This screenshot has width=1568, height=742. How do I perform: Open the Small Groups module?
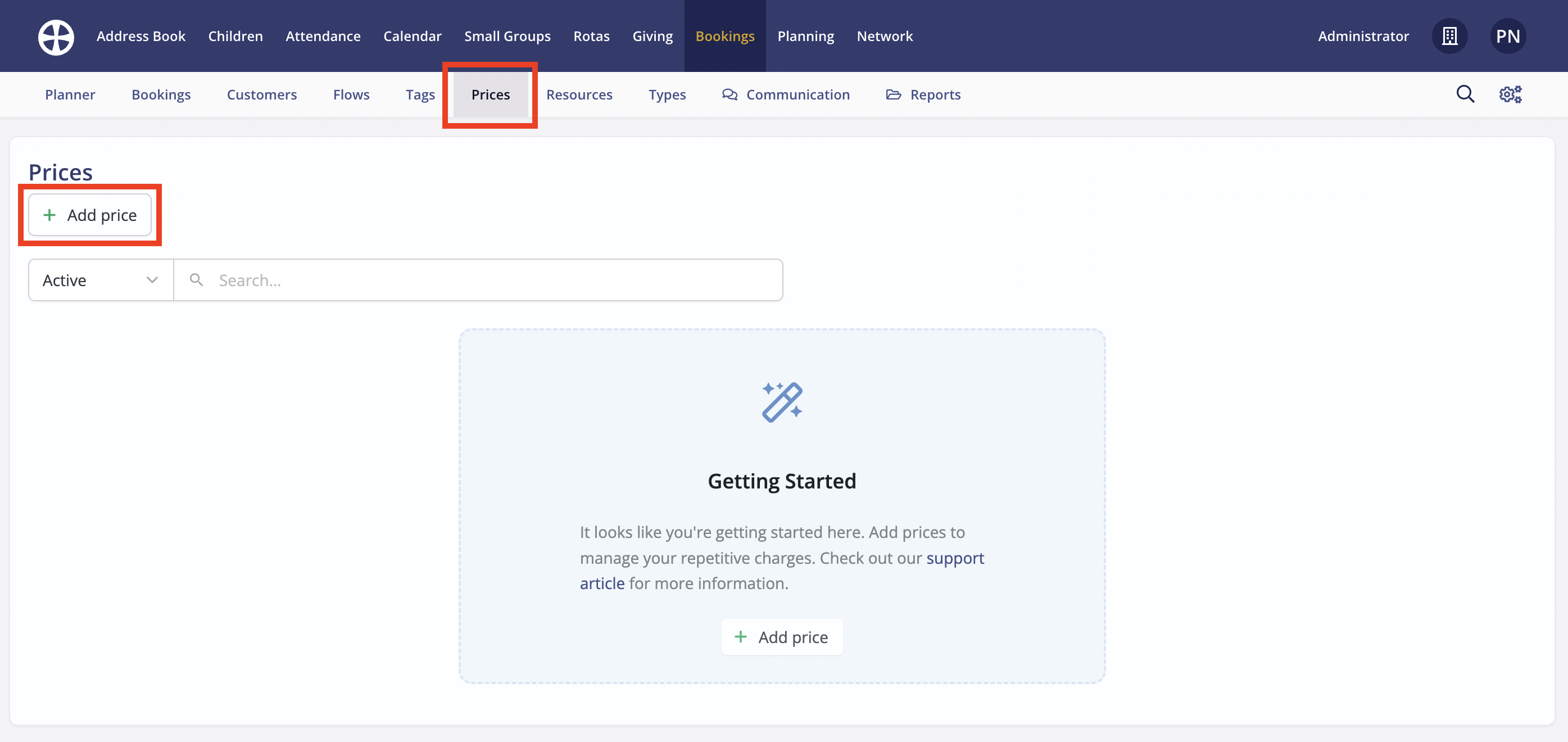coord(507,37)
